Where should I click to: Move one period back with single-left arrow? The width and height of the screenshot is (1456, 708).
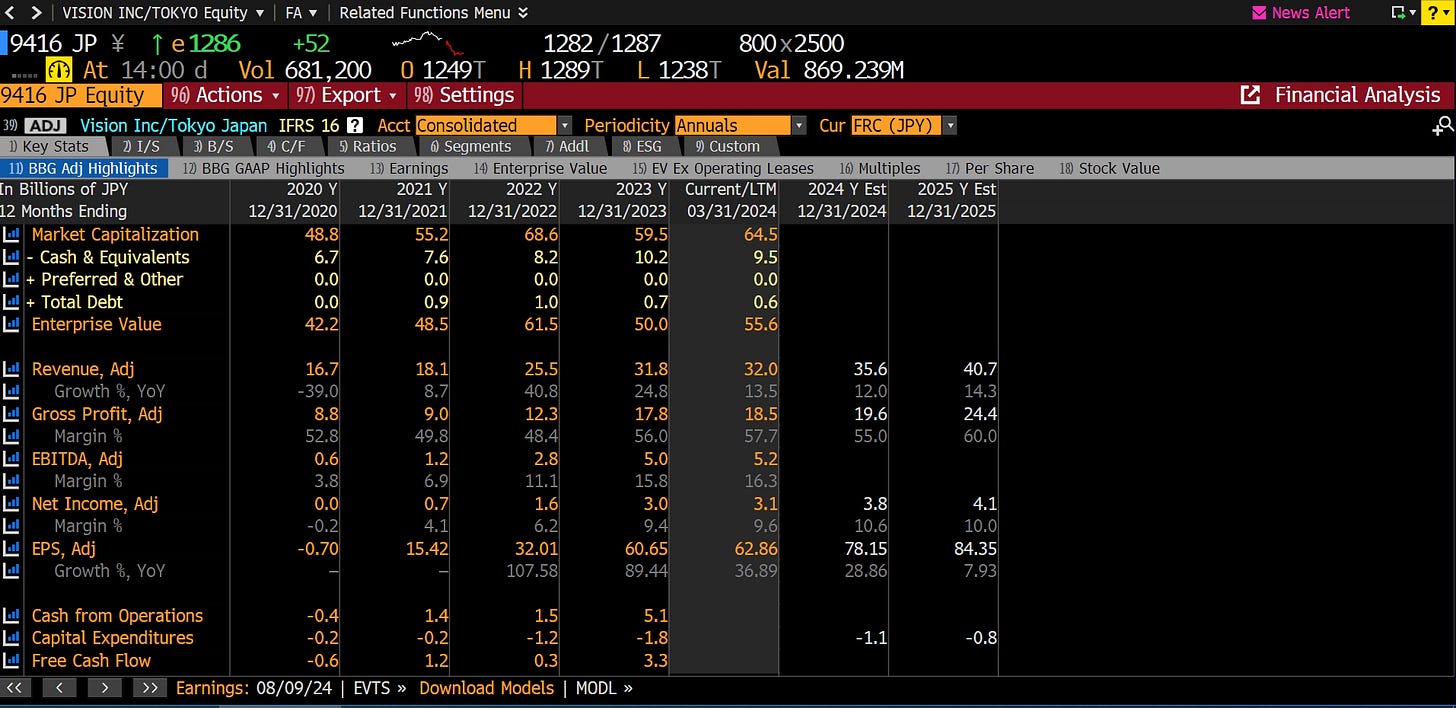point(61,688)
